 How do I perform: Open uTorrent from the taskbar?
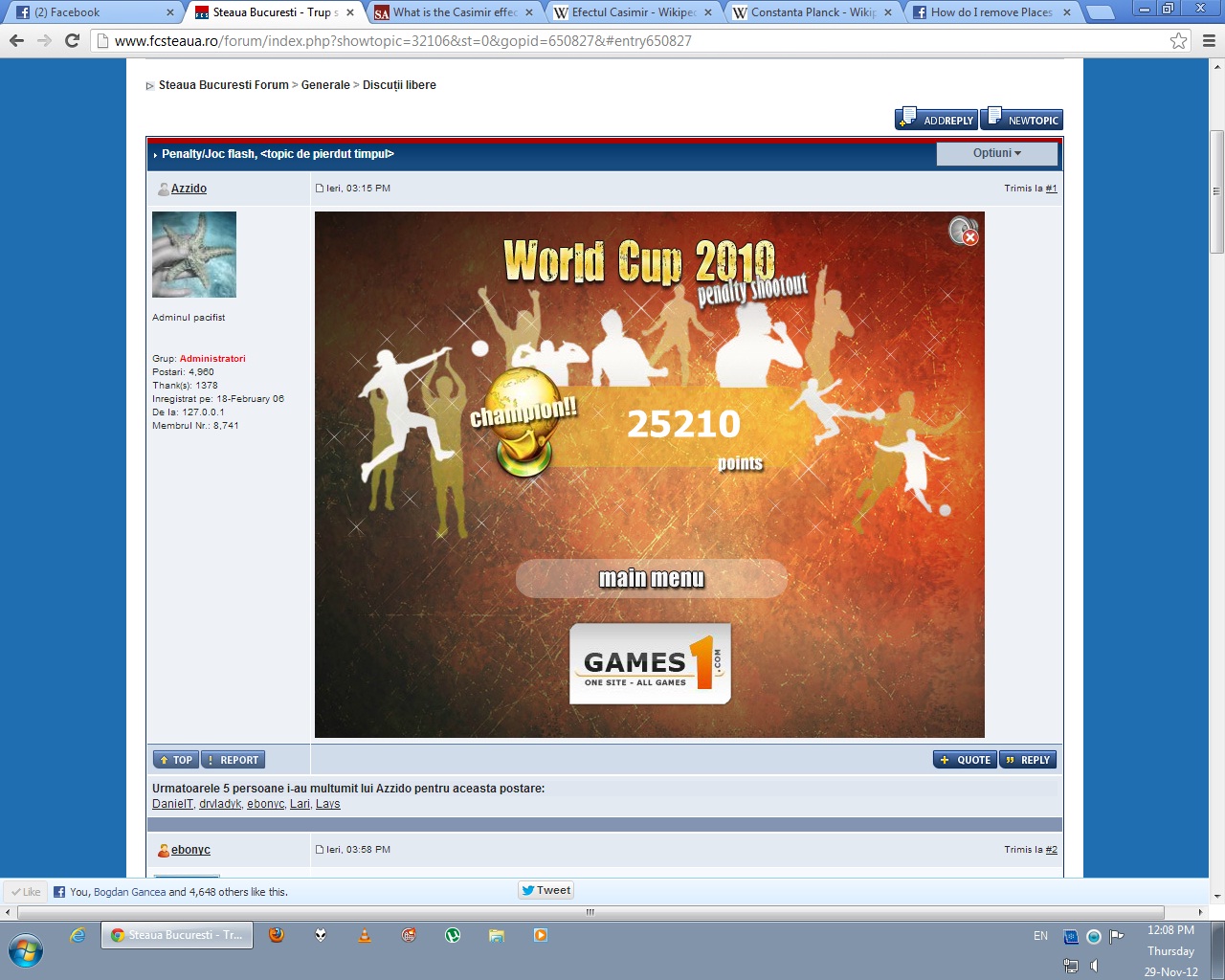[453, 935]
